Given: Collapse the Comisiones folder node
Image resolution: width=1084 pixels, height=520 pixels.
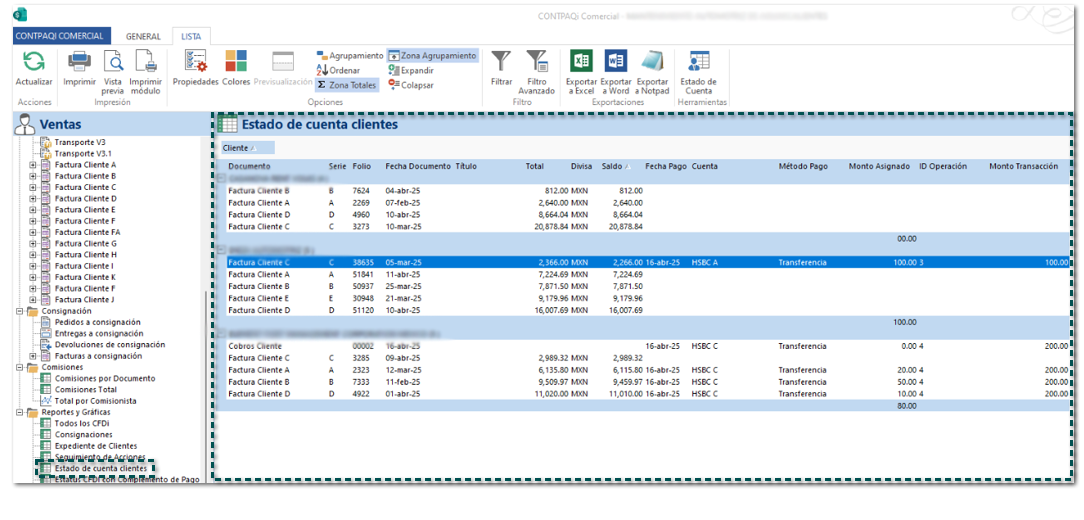Looking at the screenshot, I should point(19,367).
